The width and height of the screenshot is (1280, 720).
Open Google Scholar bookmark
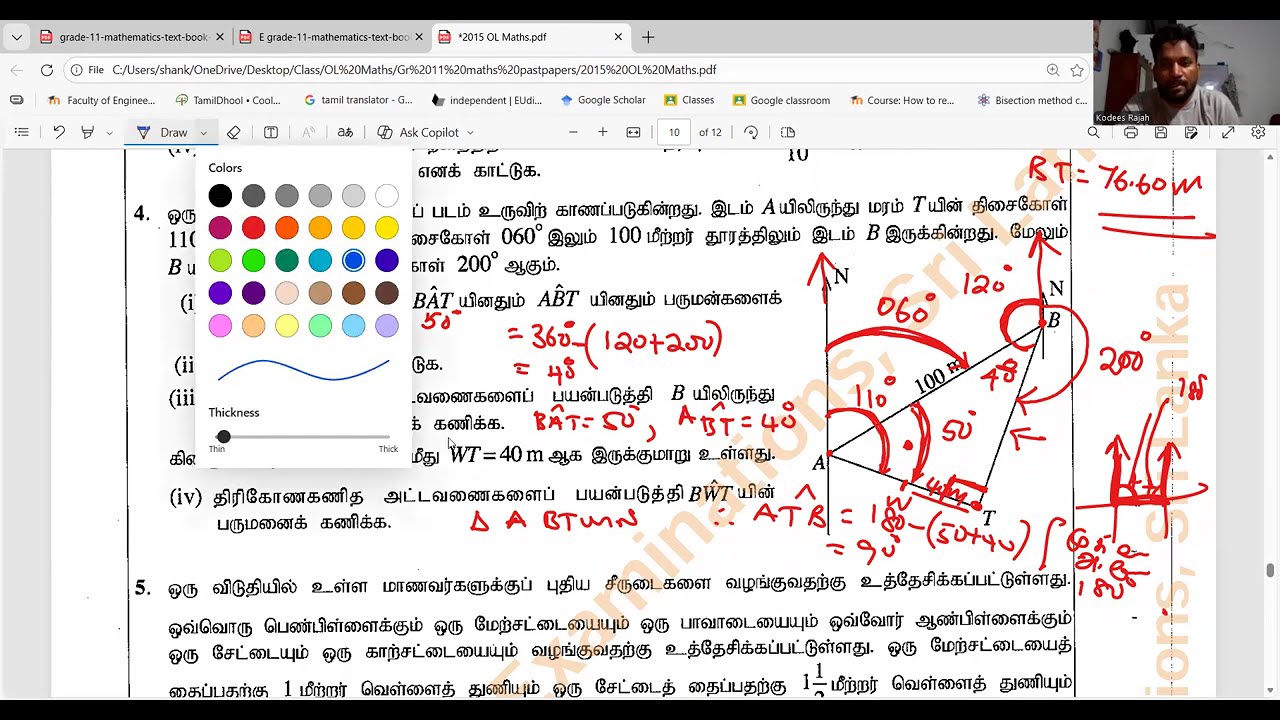(603, 100)
